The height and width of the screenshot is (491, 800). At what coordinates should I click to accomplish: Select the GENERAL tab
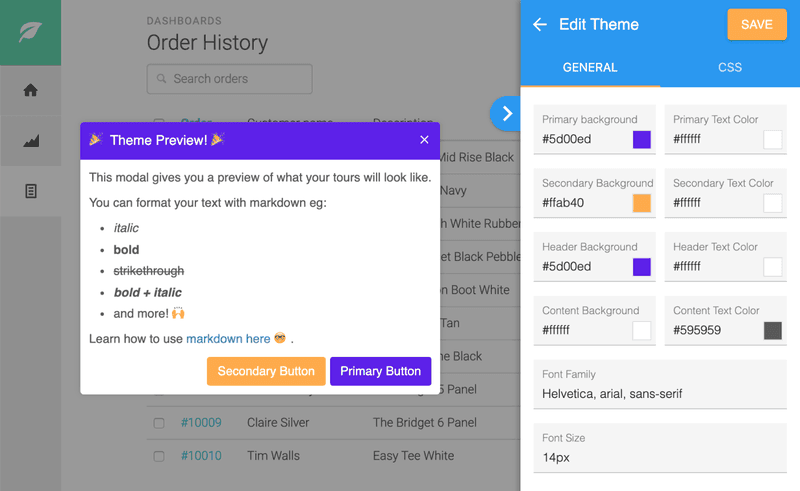point(590,67)
